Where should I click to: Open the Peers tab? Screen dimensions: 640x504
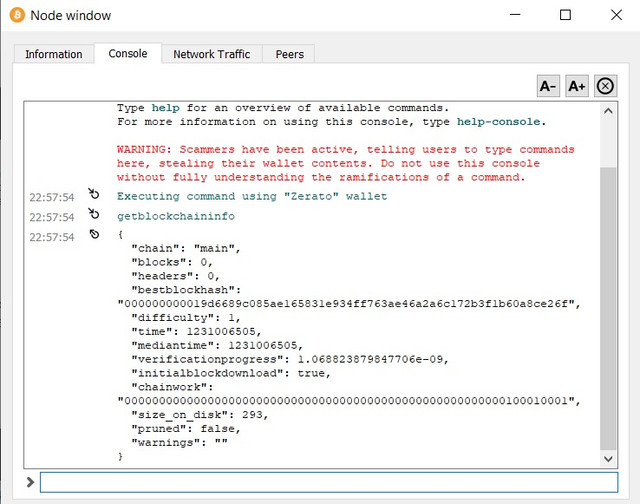289,54
